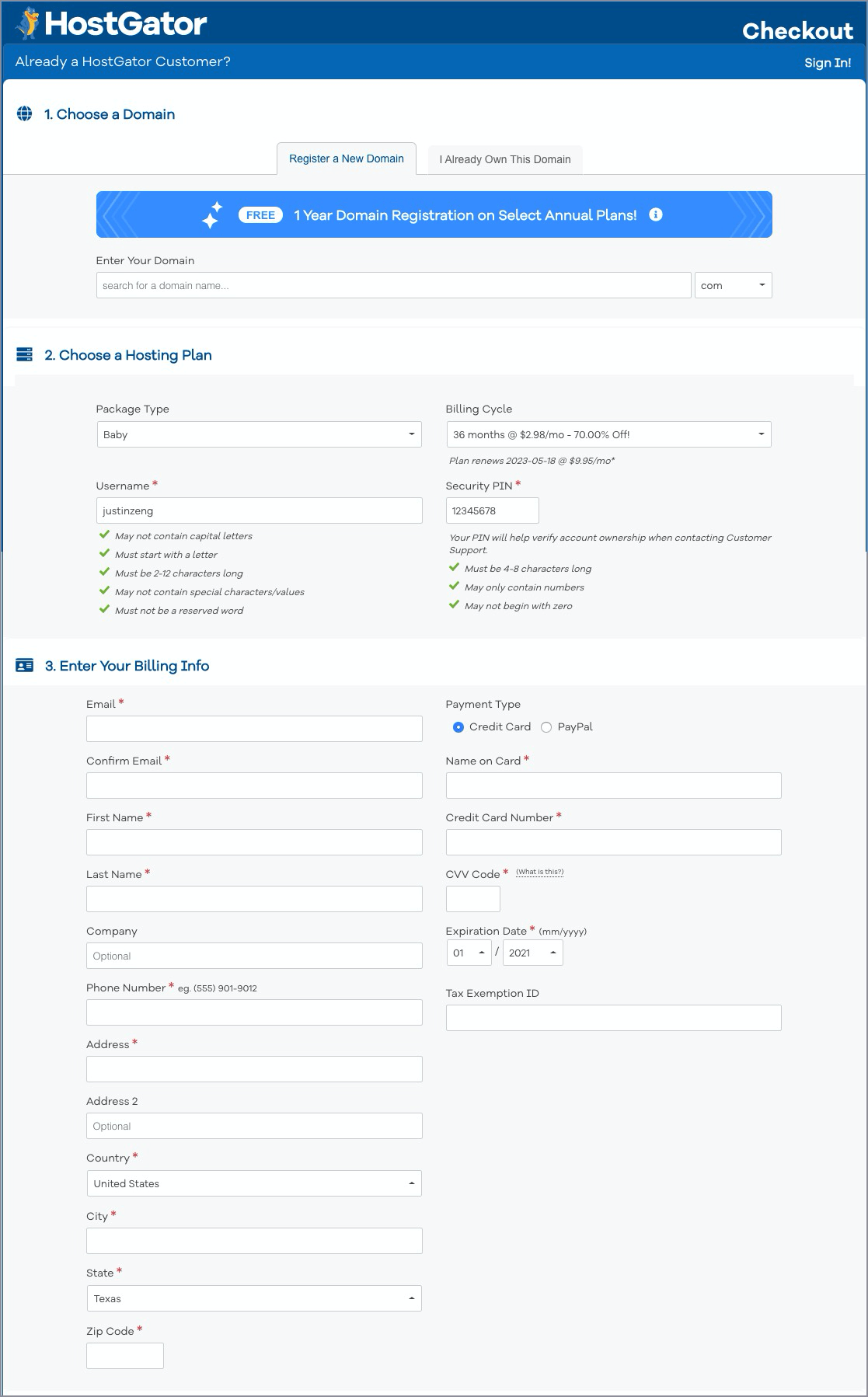Screen dimensions: 868x1397
Task: Click the HostGator gator mascot logo
Action: click(x=27, y=23)
